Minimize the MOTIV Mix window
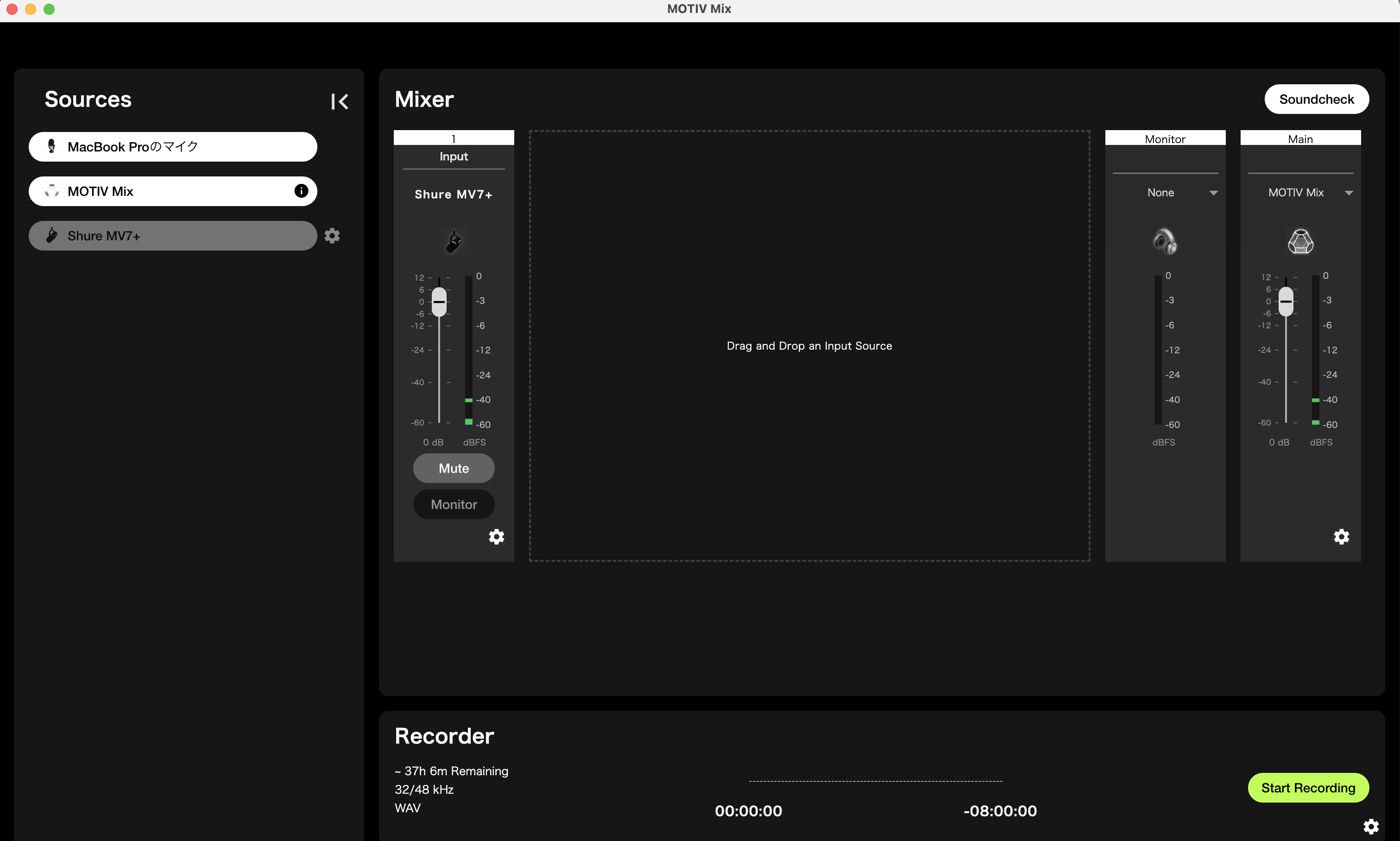1400x841 pixels. coord(31,9)
